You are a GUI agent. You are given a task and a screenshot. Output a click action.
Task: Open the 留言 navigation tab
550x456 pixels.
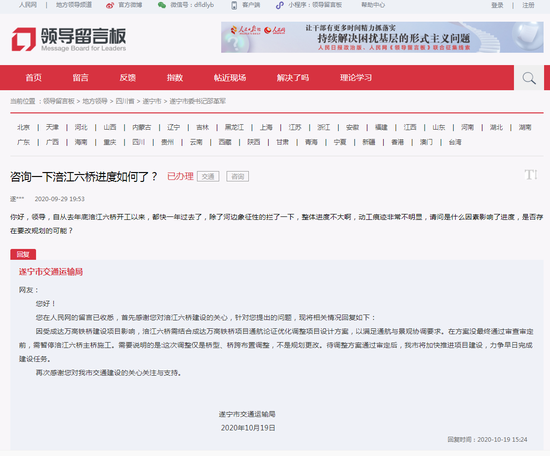tap(81, 78)
